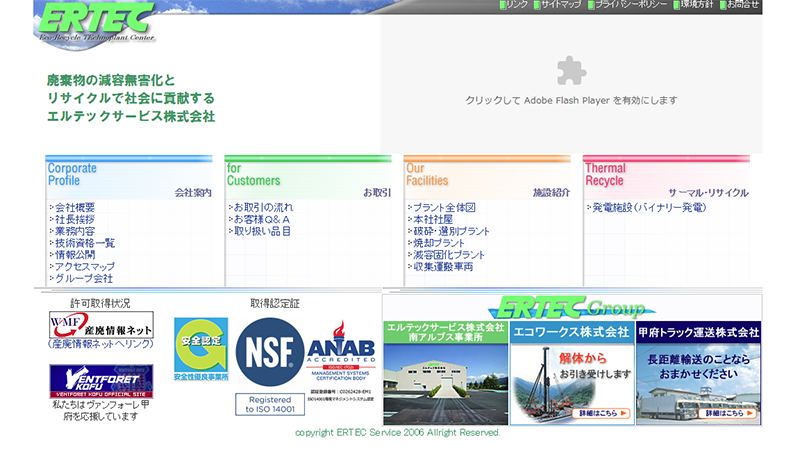Open the 環境方針 link

(693, 5)
